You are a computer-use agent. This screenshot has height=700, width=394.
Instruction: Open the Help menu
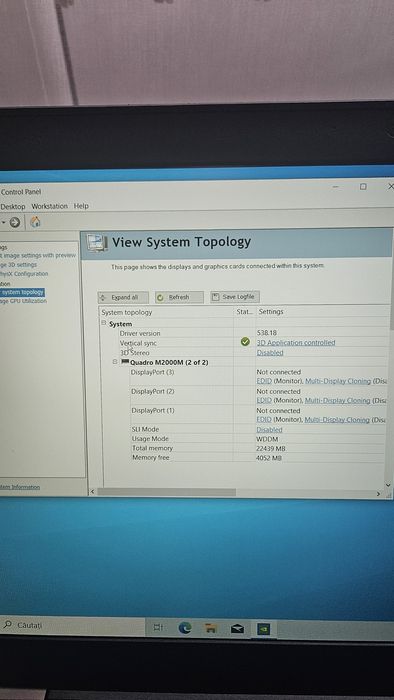pyautogui.click(x=81, y=206)
